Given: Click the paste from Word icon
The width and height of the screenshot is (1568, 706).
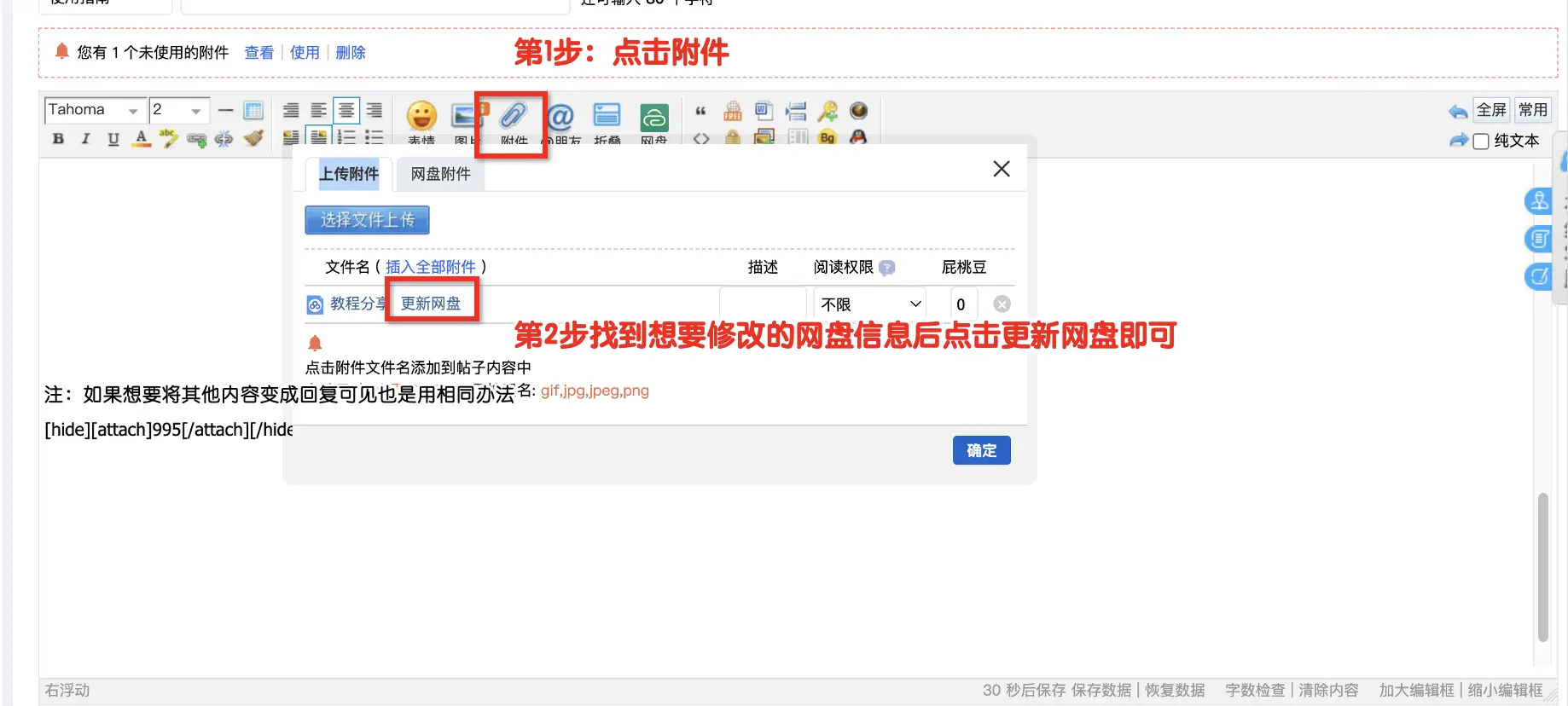Looking at the screenshot, I should tap(764, 111).
